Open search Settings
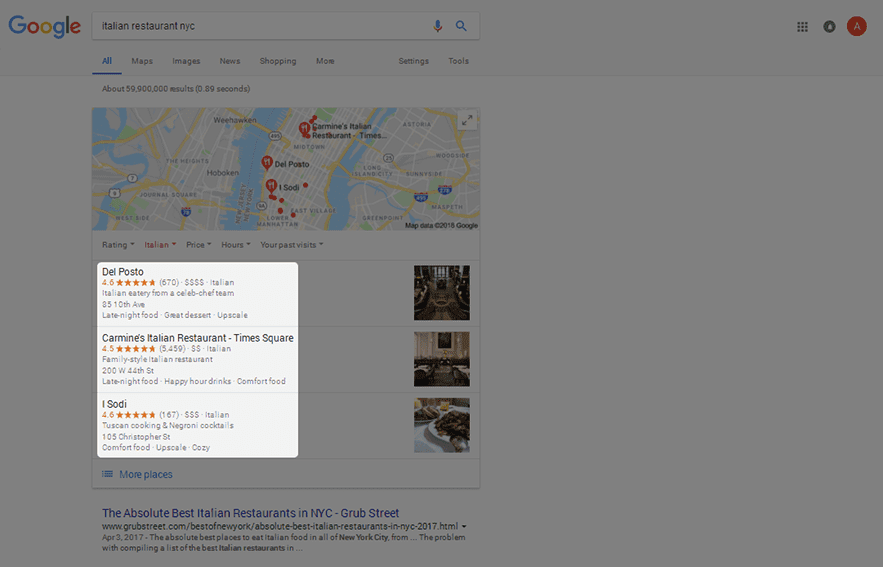The height and width of the screenshot is (567, 883). (413, 61)
